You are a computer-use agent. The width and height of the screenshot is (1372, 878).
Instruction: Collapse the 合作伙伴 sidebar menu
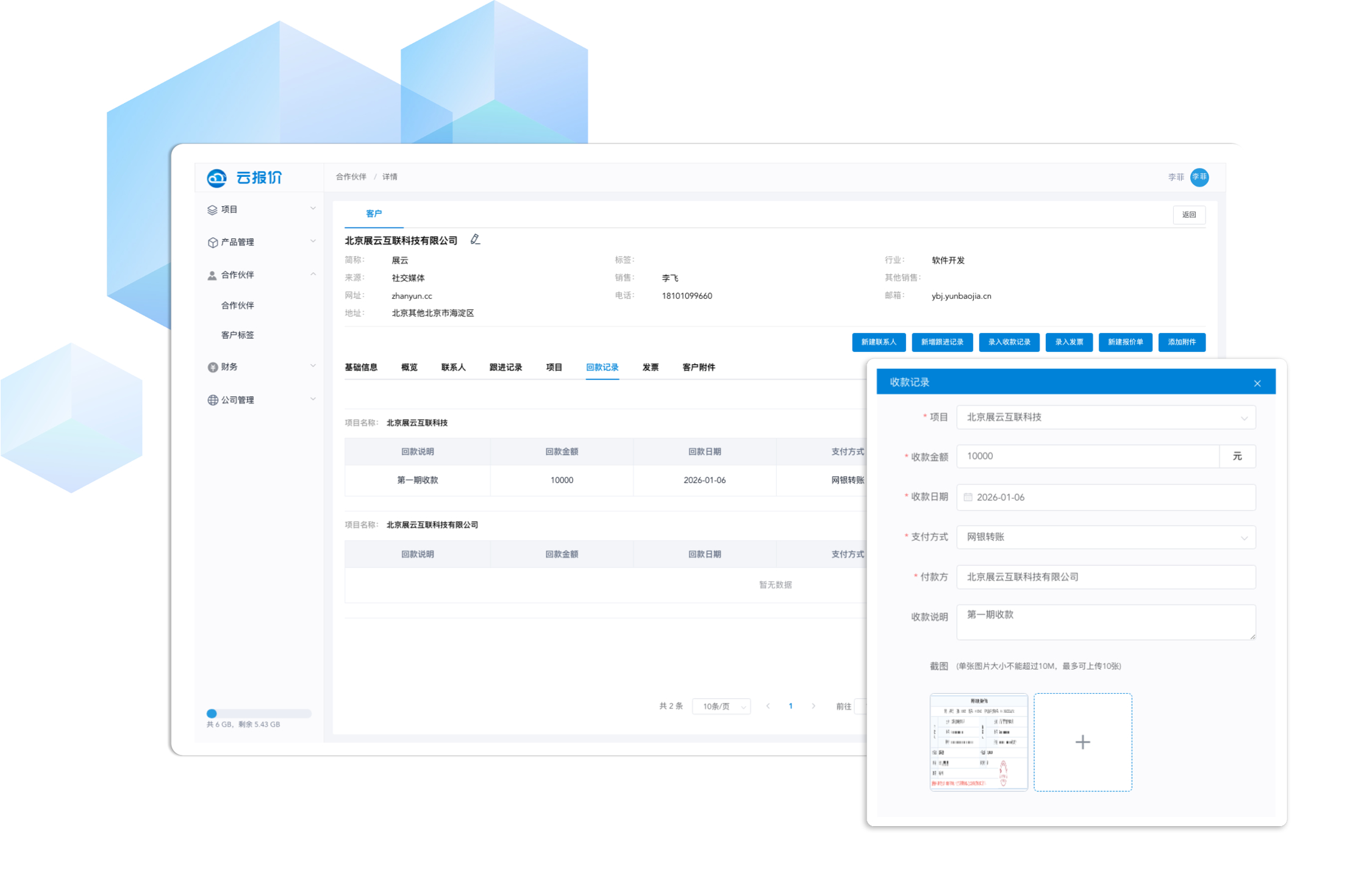pyautogui.click(x=313, y=275)
